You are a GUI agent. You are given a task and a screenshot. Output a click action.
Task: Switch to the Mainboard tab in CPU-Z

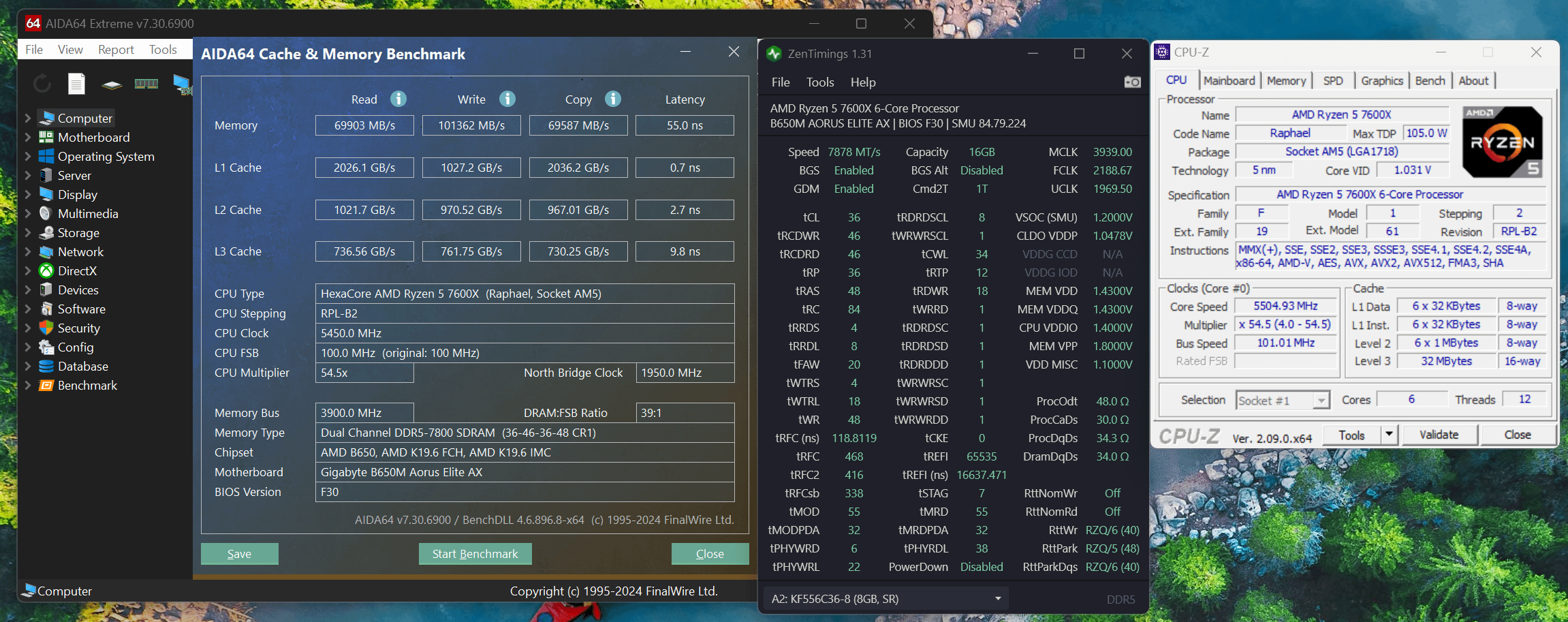coord(1229,80)
